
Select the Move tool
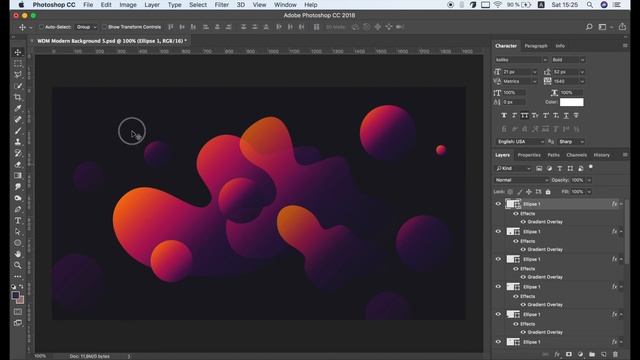[18, 52]
